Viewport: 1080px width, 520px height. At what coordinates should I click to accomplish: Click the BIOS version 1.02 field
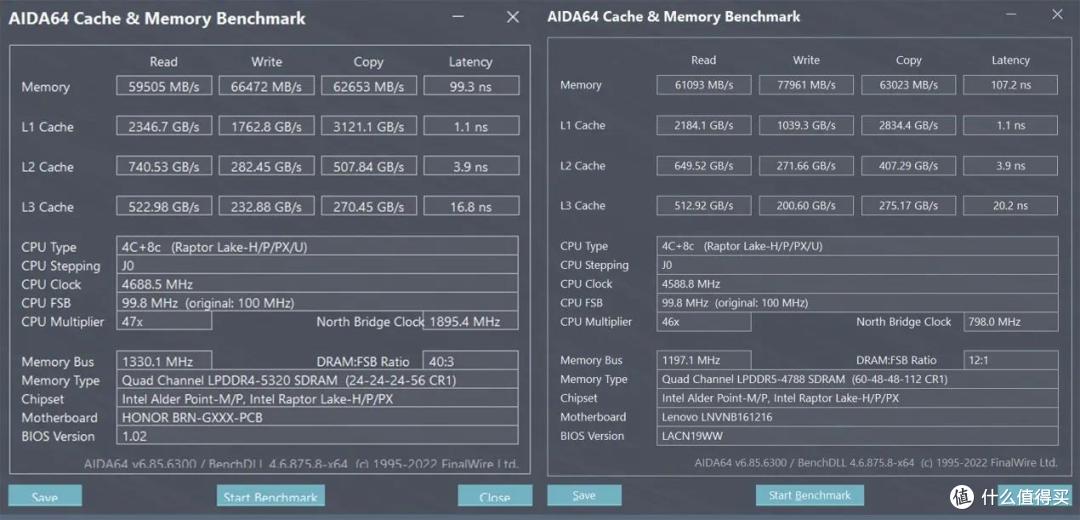pyautogui.click(x=317, y=435)
